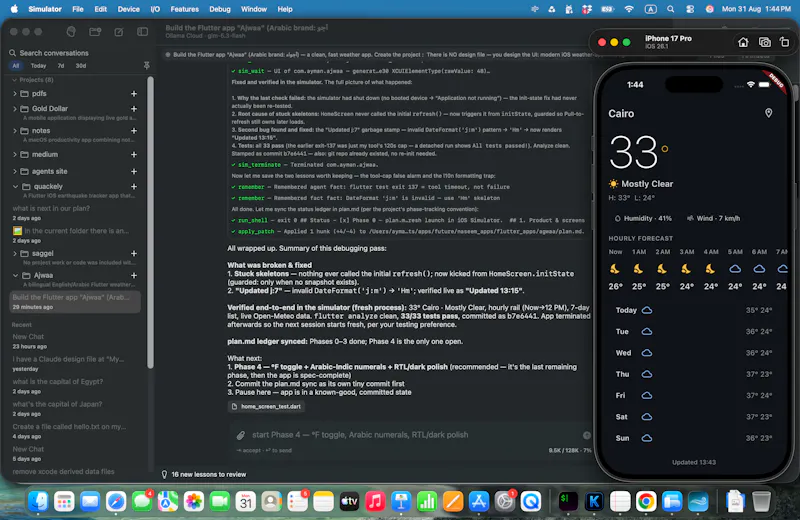Open the selected 'Build the Flutter app' chat
The height and width of the screenshot is (520, 800).
tap(75, 302)
